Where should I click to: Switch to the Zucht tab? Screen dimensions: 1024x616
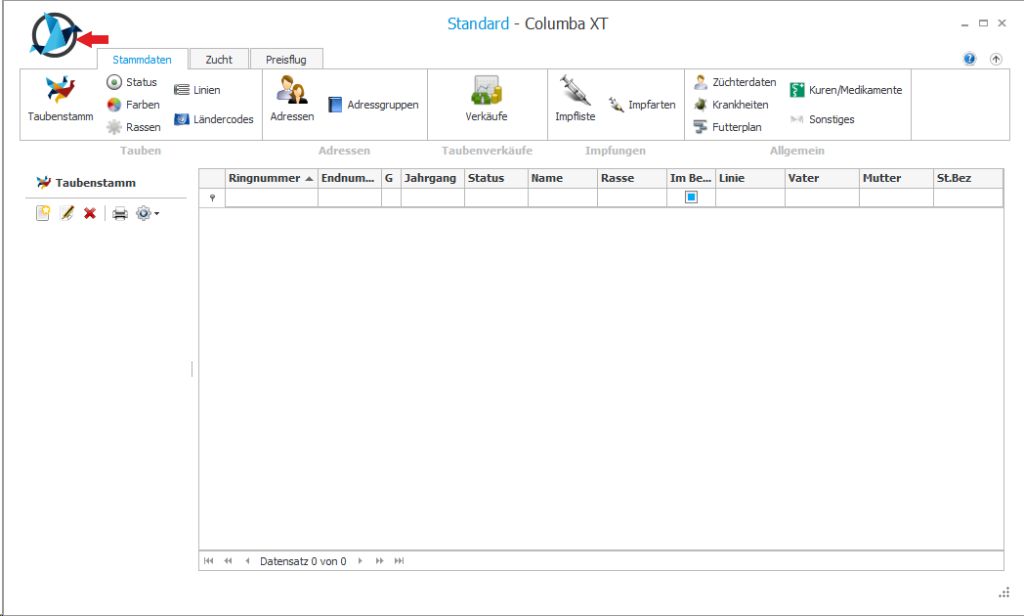(219, 60)
